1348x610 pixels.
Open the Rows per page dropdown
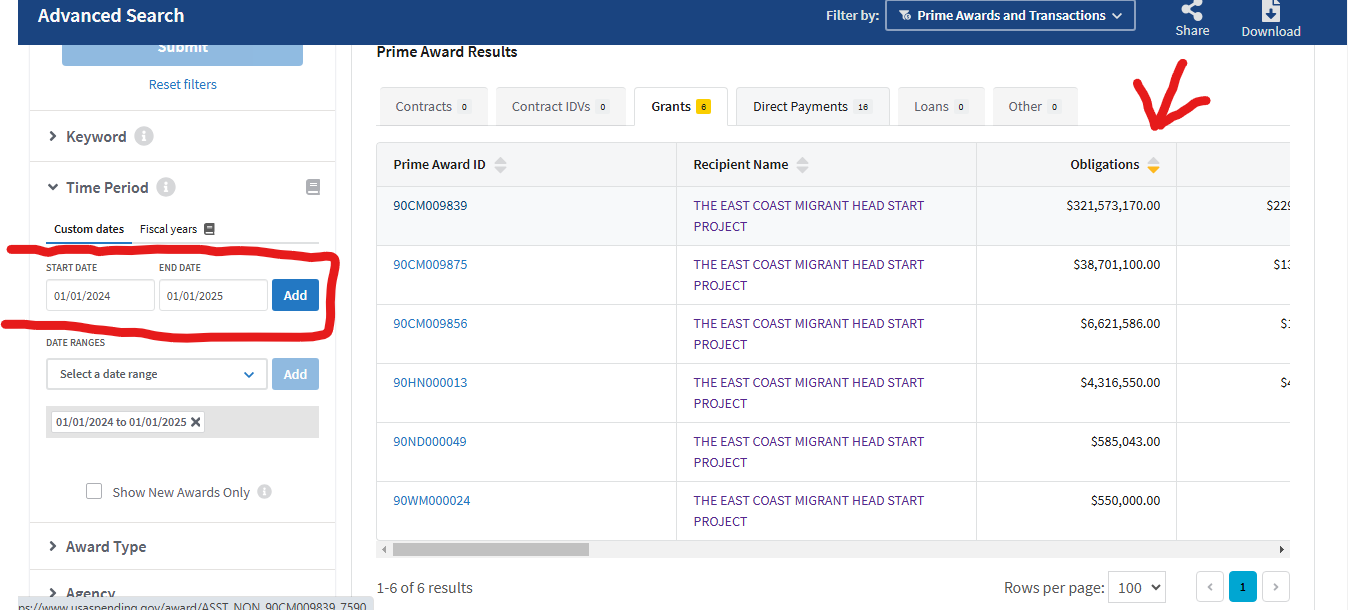[x=1137, y=587]
